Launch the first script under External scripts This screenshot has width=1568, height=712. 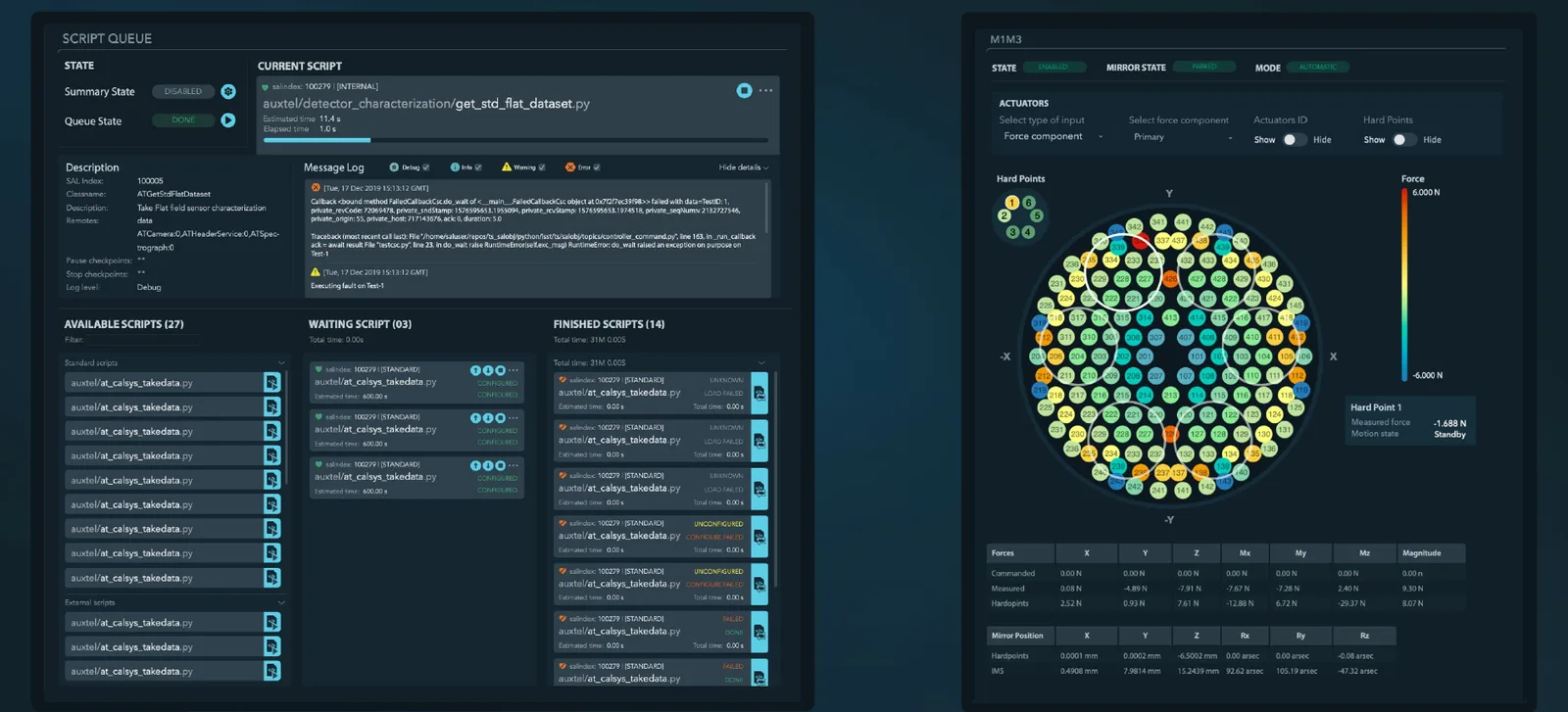click(272, 622)
